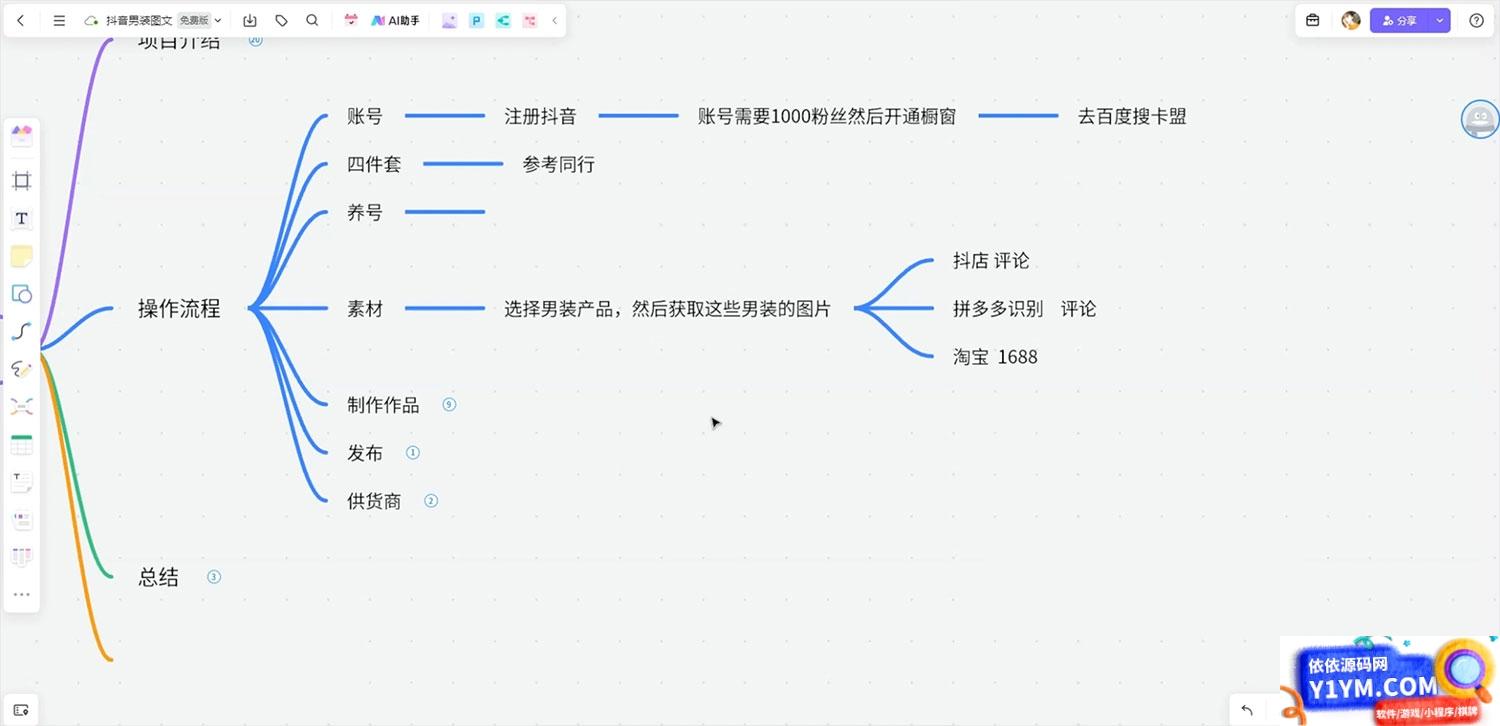This screenshot has height=726, width=1500.
Task: Open more tools ellipsis
Action: (x=21, y=594)
